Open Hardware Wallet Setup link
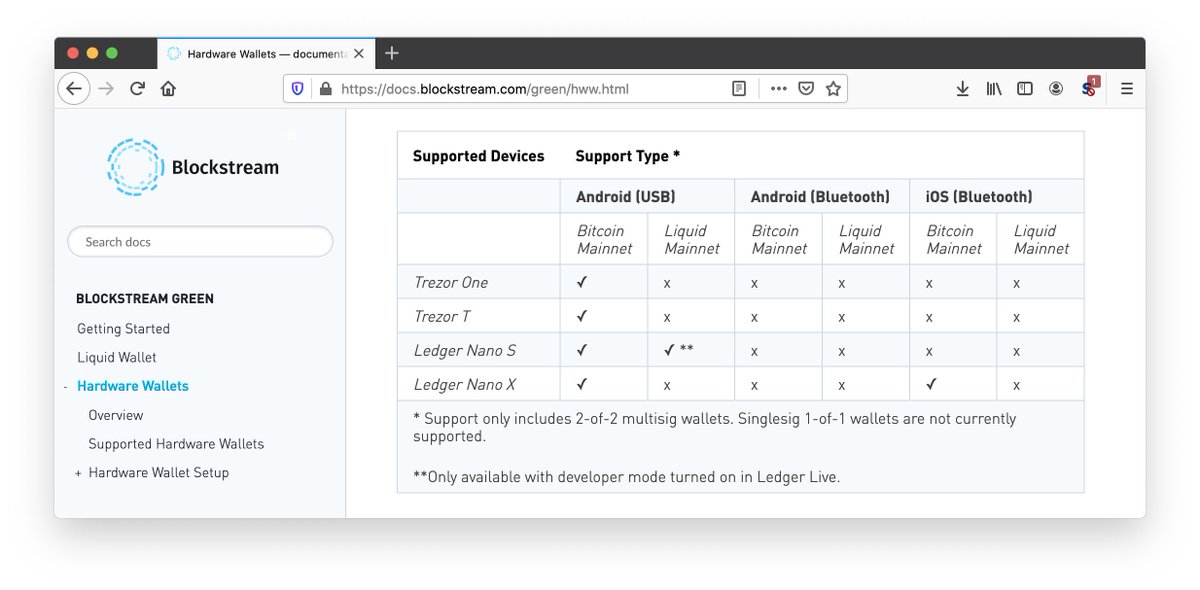Screen dimensions: 1200x590 tap(158, 473)
